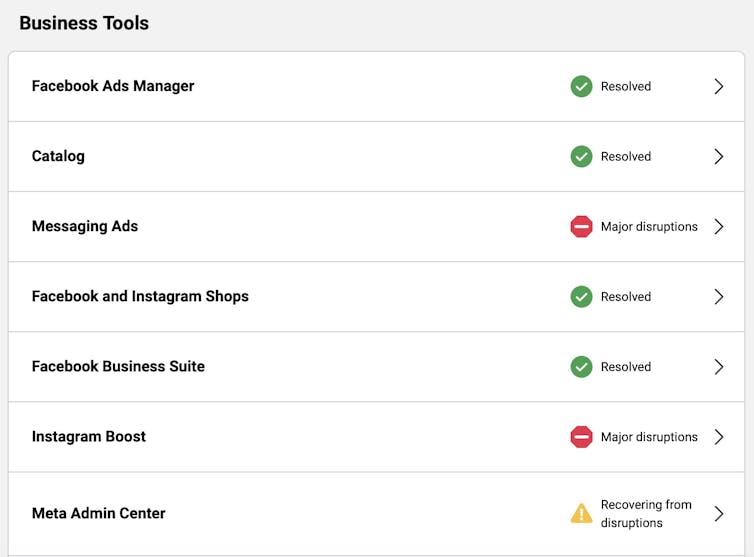The width and height of the screenshot is (754, 557).
Task: Click Instagram Boost "Major disruptions" status text
Action: pyautogui.click(x=649, y=437)
